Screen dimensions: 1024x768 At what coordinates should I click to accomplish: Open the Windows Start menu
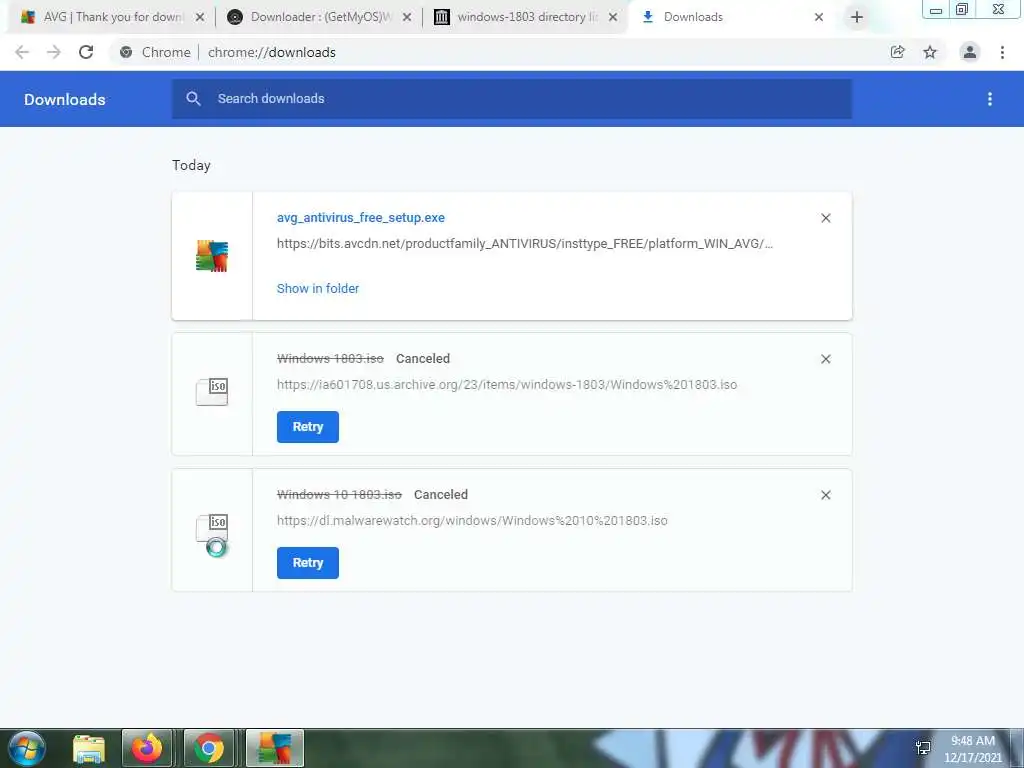27,748
